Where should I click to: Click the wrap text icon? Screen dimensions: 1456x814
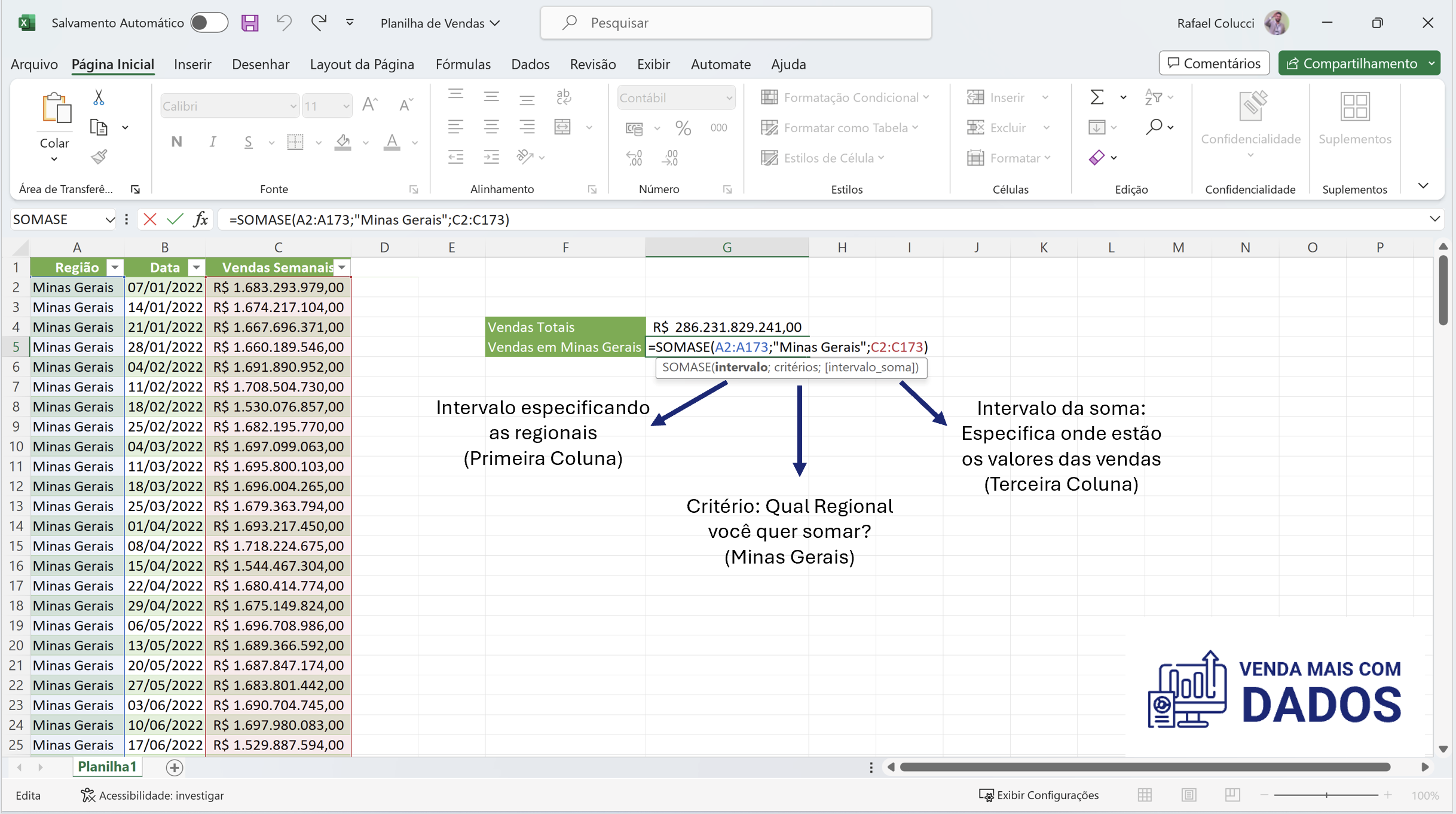tap(563, 96)
